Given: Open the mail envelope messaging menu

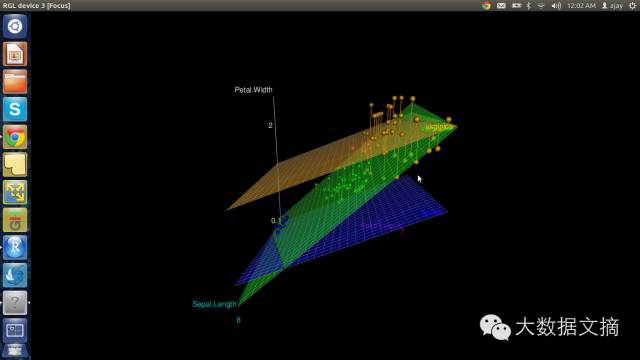Looking at the screenshot, I should tap(501, 5).
